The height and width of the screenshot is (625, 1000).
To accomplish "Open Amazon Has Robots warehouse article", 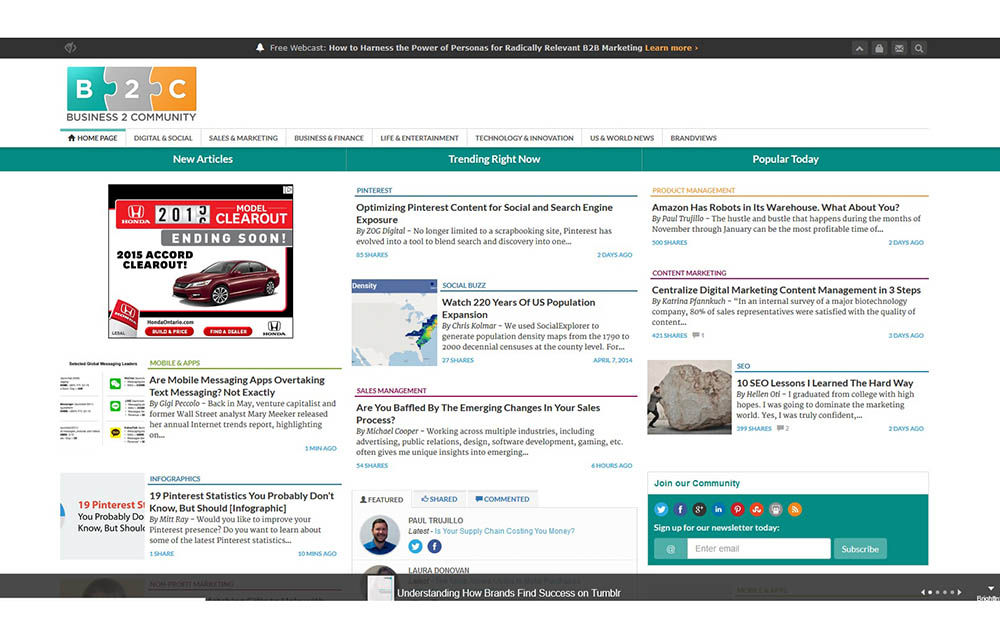I will (776, 207).
